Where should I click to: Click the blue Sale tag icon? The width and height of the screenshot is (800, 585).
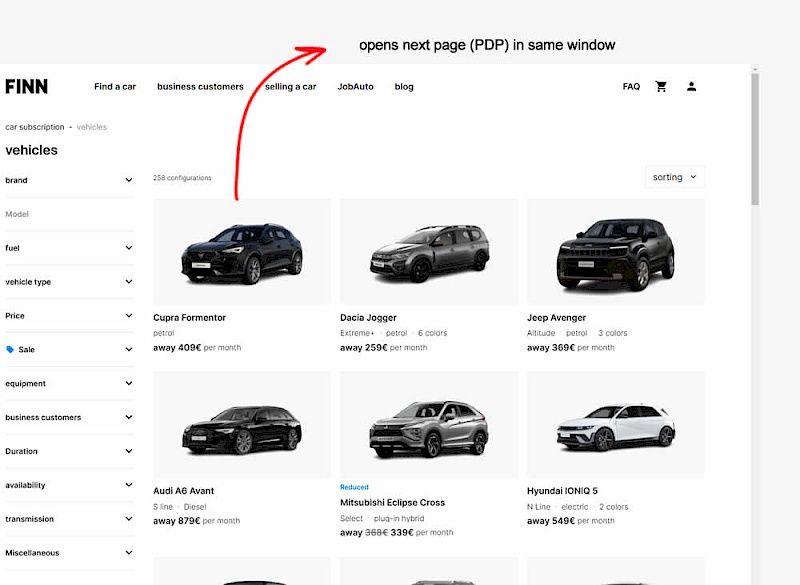[10, 350]
